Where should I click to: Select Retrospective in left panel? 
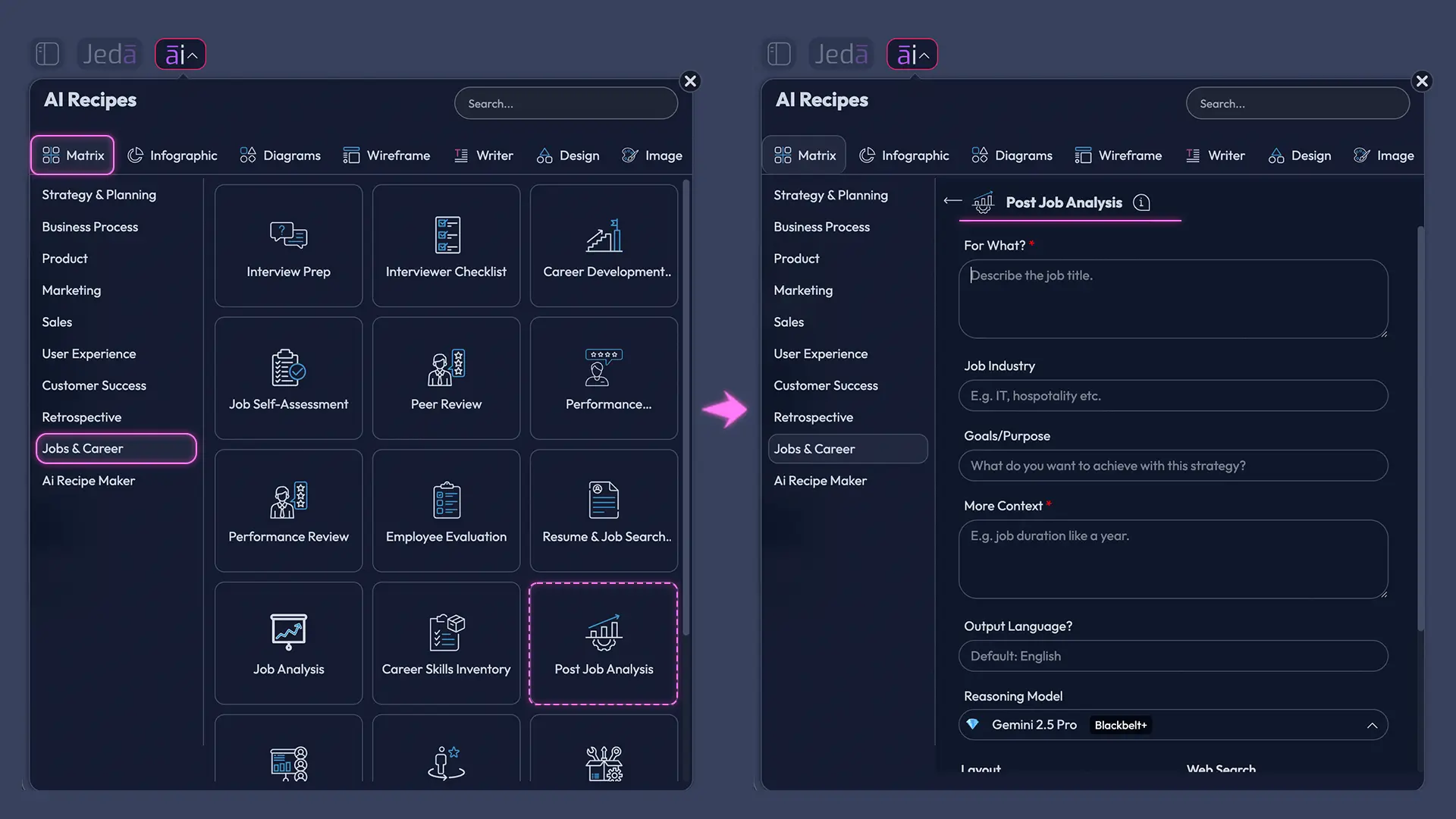[x=82, y=418]
